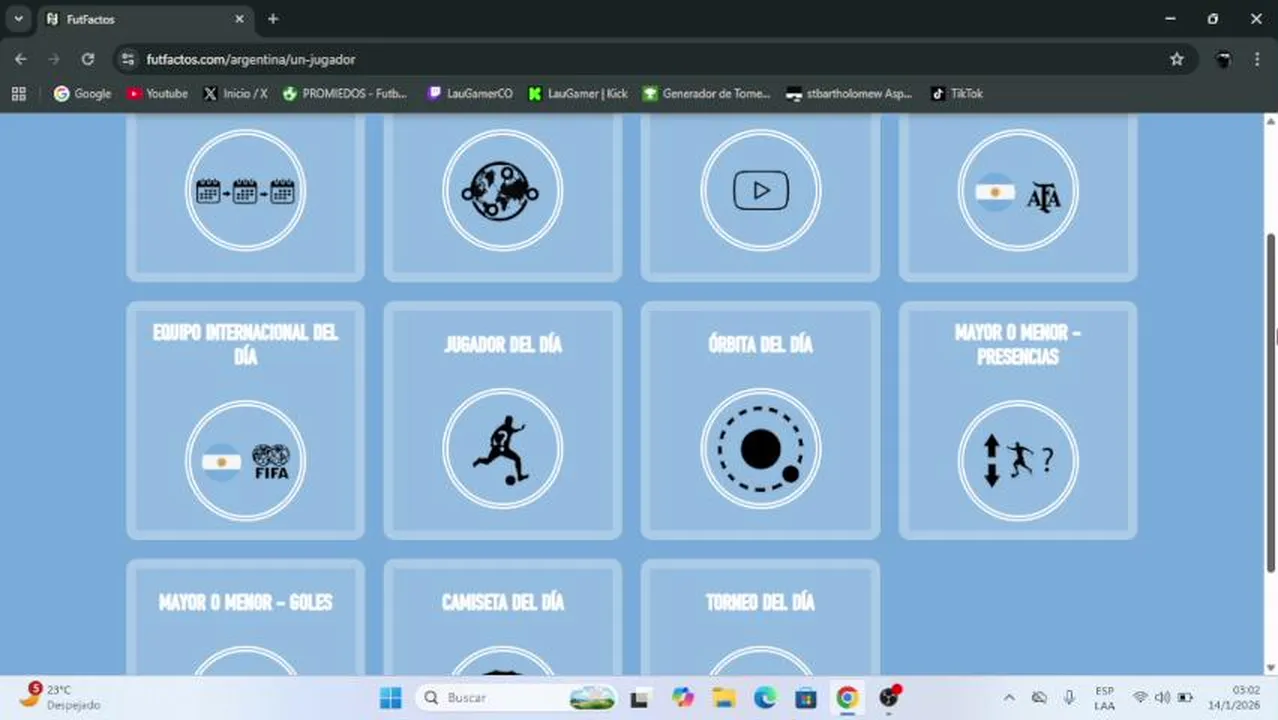This screenshot has height=720, width=1278.
Task: Select the FutFactos browser tab
Action: tap(145, 19)
